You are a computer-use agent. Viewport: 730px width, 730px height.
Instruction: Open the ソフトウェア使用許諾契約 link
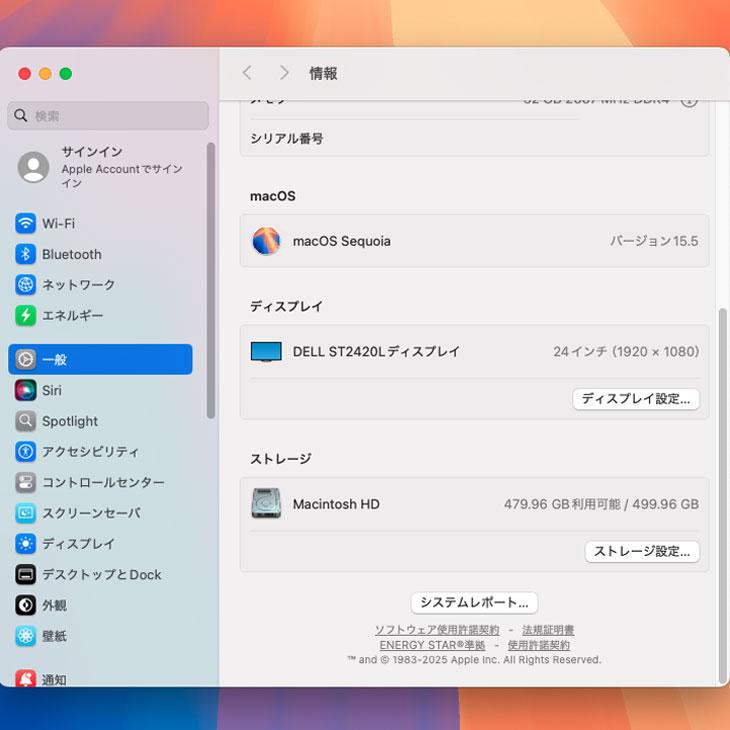point(437,630)
